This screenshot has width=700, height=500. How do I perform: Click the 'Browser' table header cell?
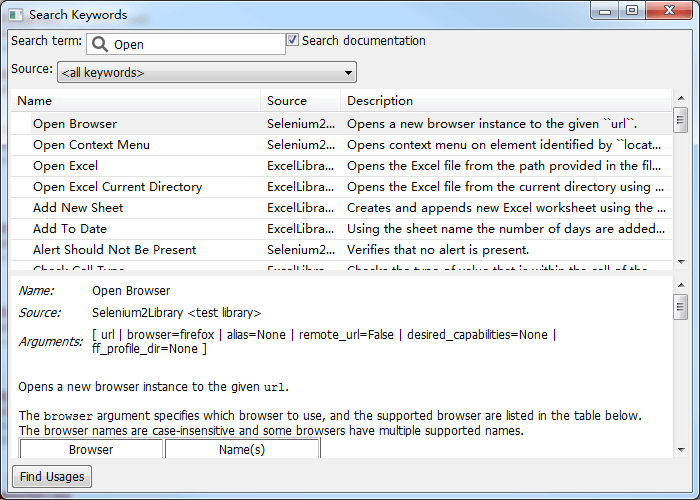click(x=91, y=449)
